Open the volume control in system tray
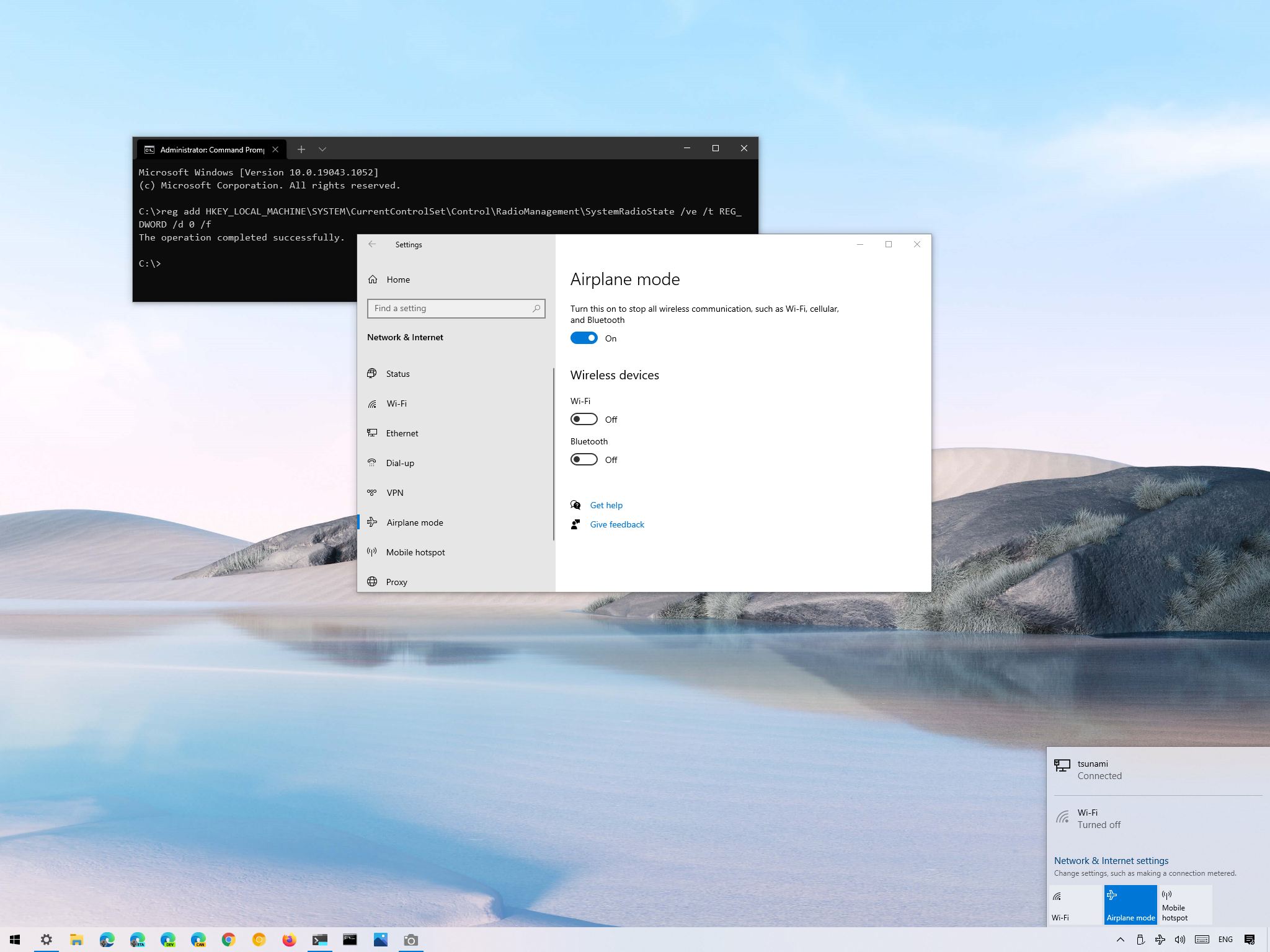1270x952 pixels. pos(1179,940)
